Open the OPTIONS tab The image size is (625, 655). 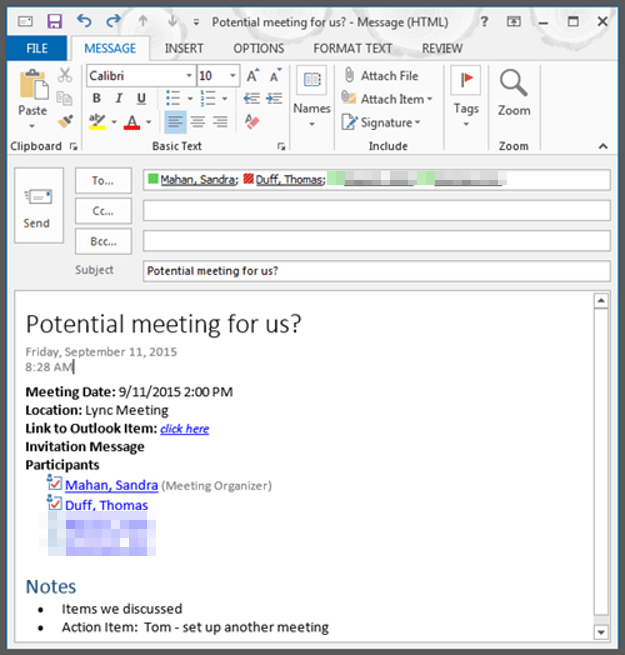point(259,48)
